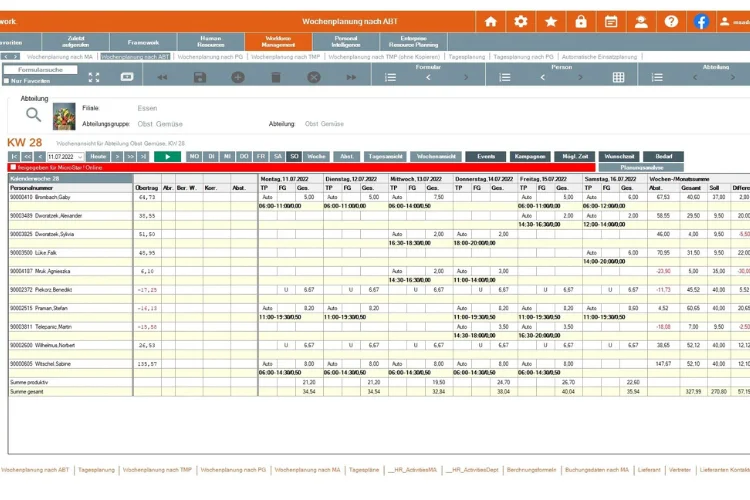Toggle fullscreen with the expand arrows icon

(94, 78)
